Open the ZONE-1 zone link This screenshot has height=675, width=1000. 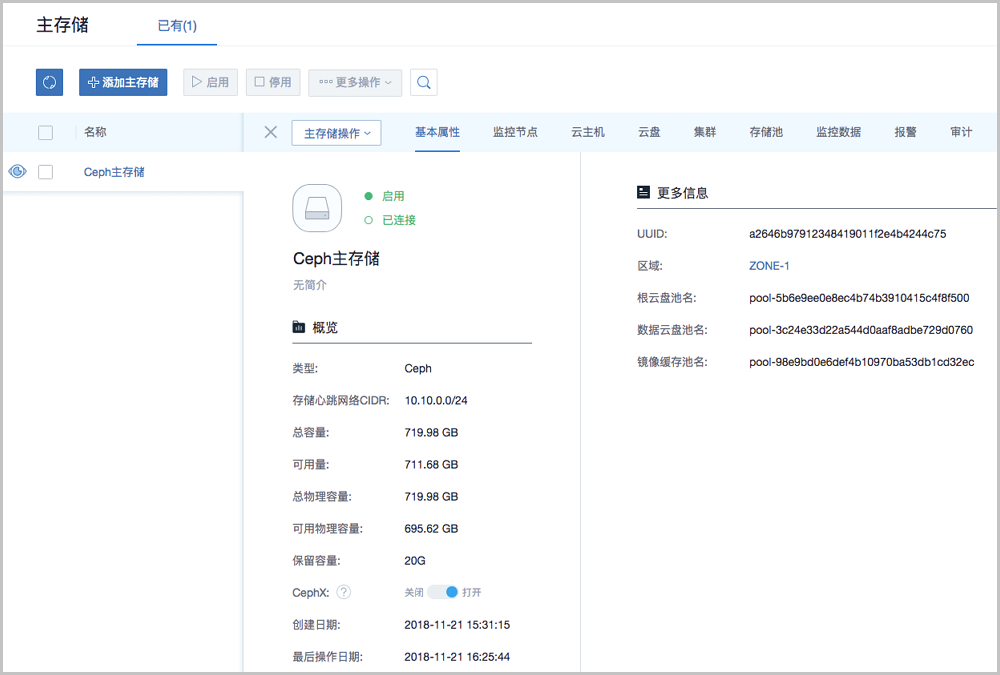pyautogui.click(x=769, y=266)
